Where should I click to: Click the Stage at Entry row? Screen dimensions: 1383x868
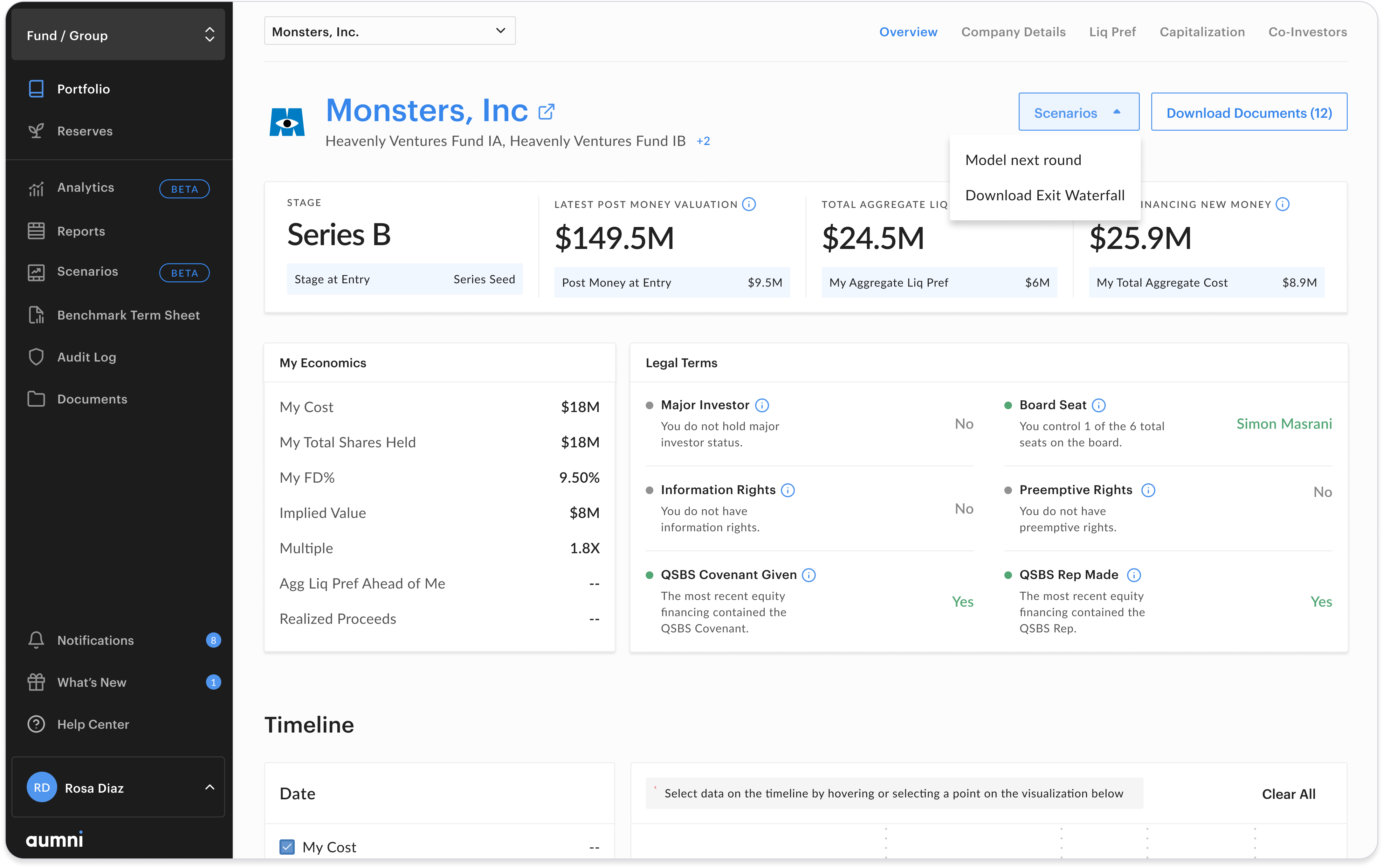[405, 279]
